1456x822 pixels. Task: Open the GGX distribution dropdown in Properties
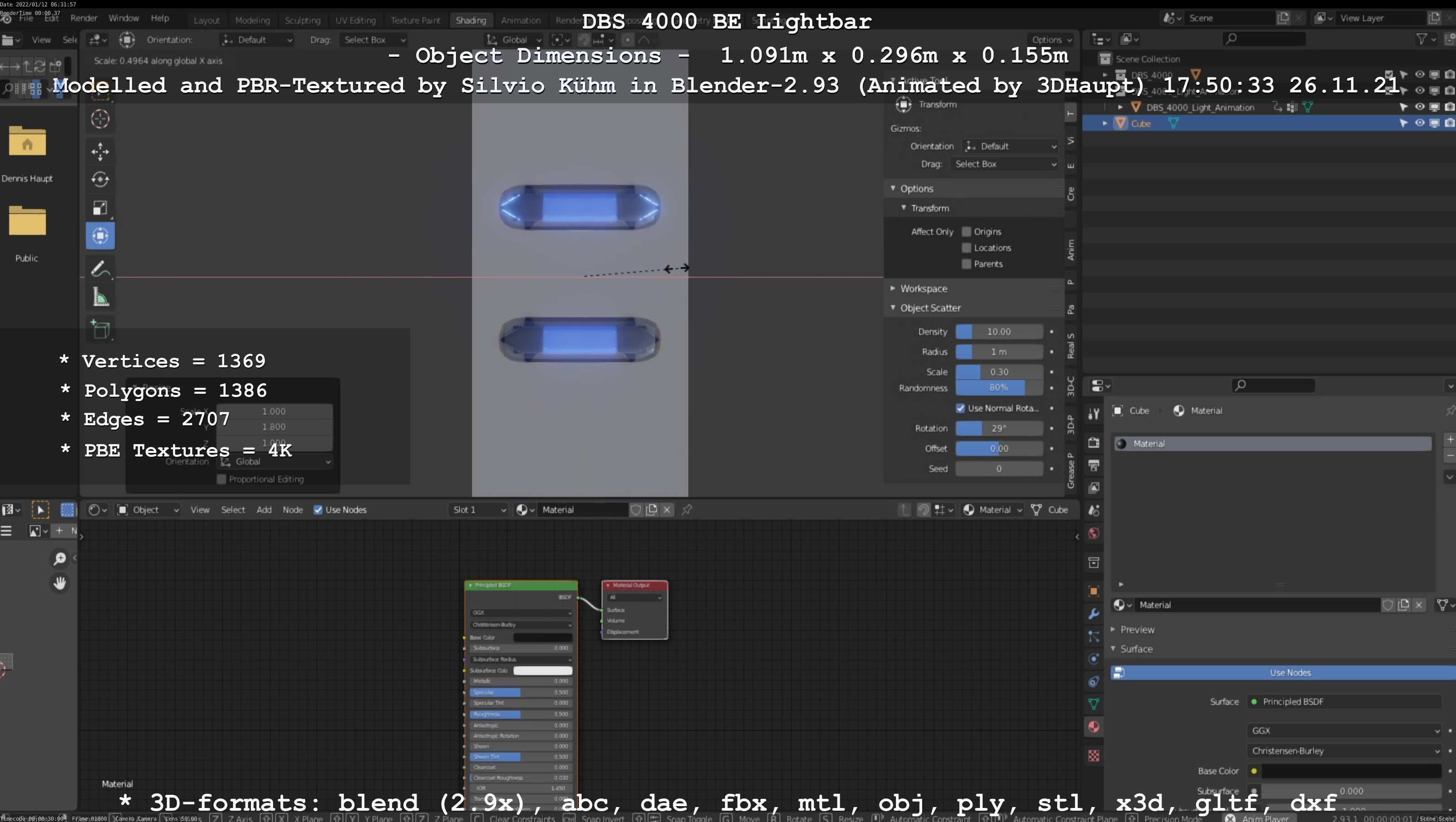[x=1345, y=731]
